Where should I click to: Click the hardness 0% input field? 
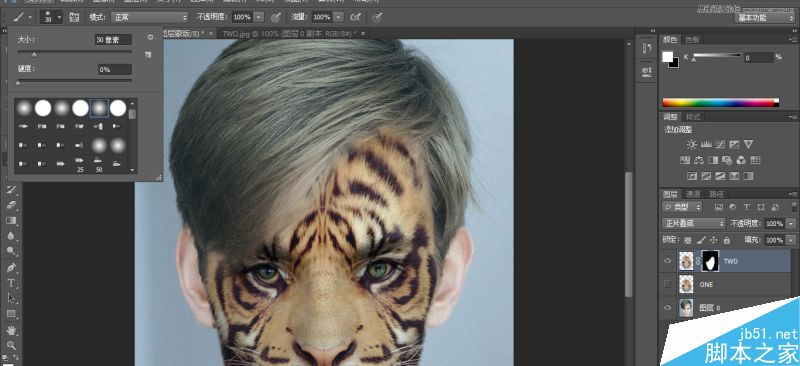pyautogui.click(x=115, y=69)
